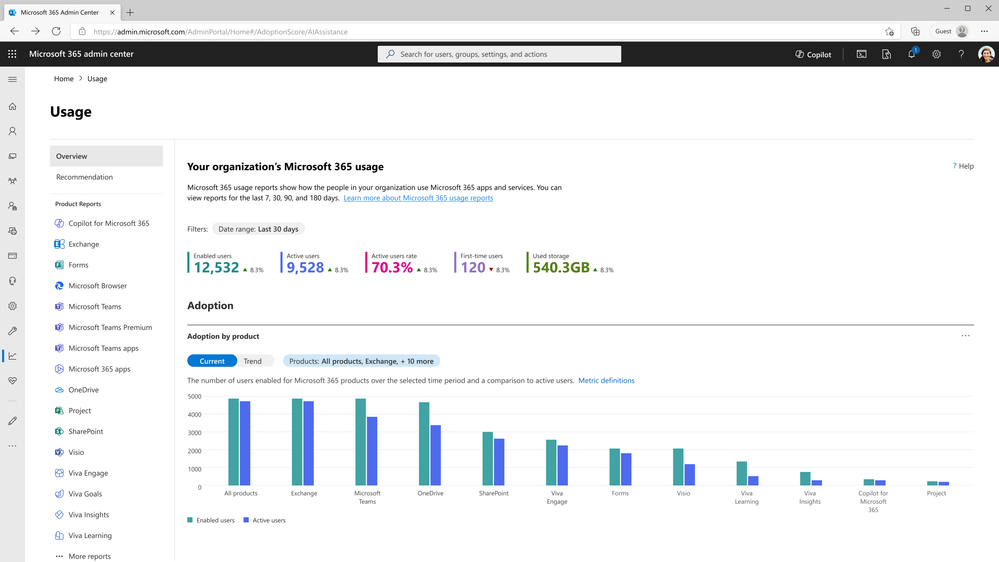Click Home in breadcrumb
This screenshot has width=999, height=562.
pos(64,79)
